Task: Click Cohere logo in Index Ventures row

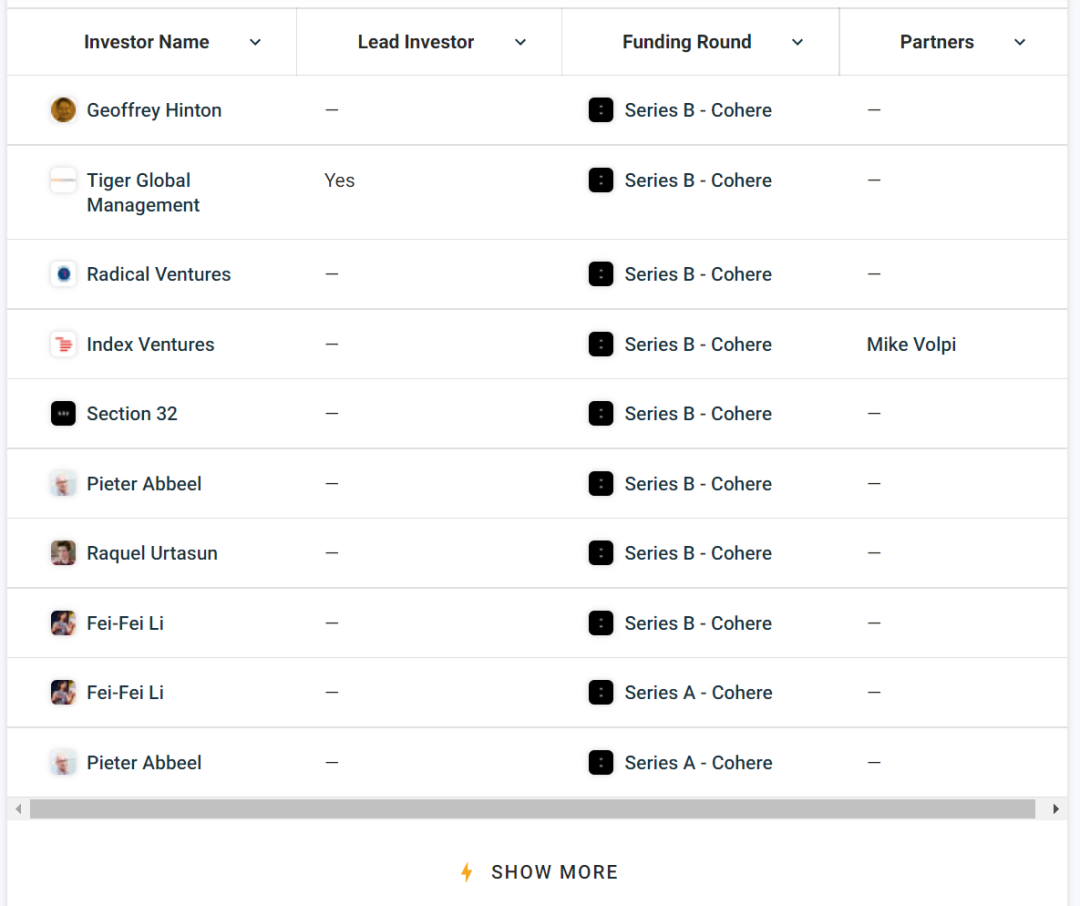Action: 601,344
